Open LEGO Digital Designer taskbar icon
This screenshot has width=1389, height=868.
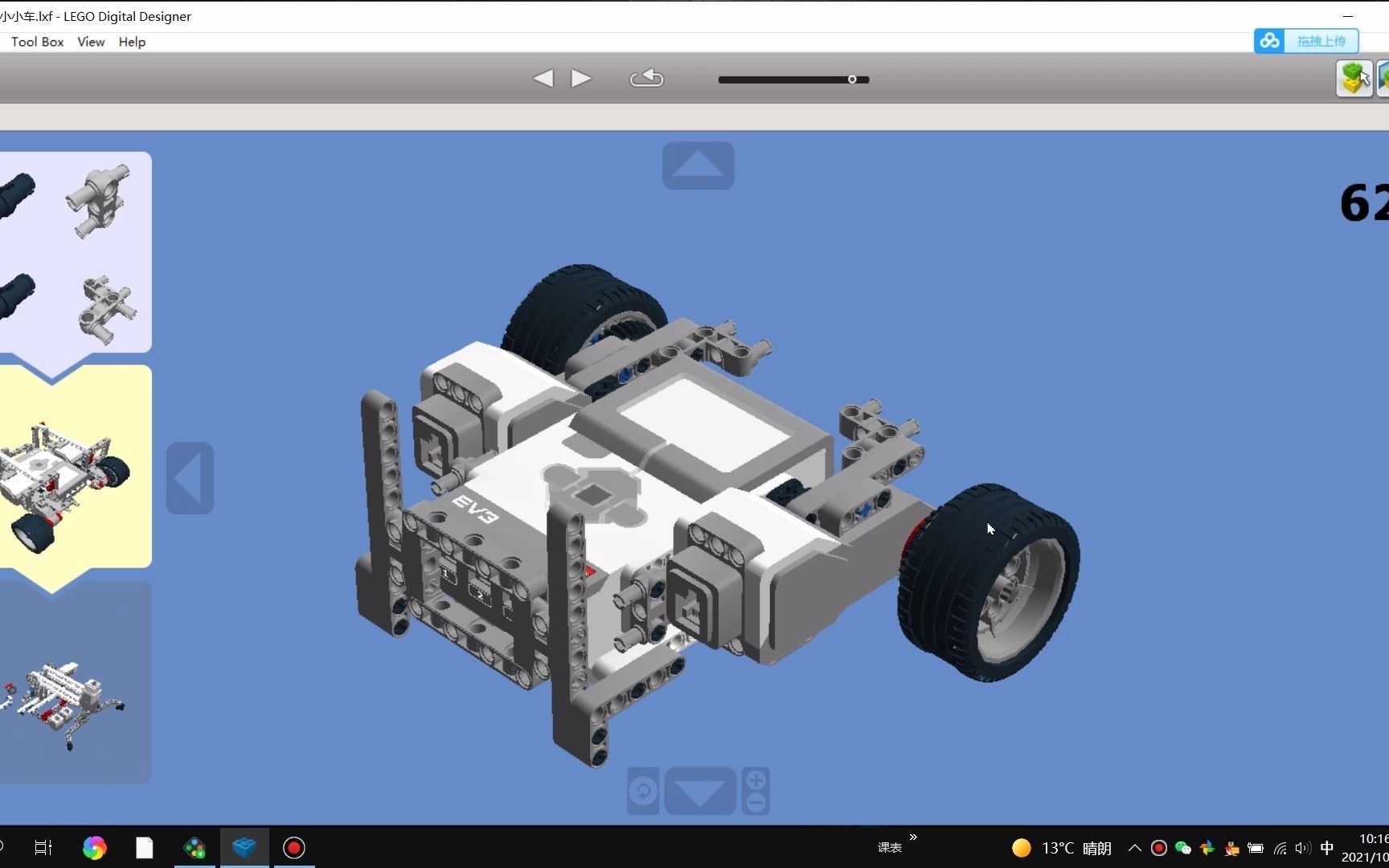[244, 848]
